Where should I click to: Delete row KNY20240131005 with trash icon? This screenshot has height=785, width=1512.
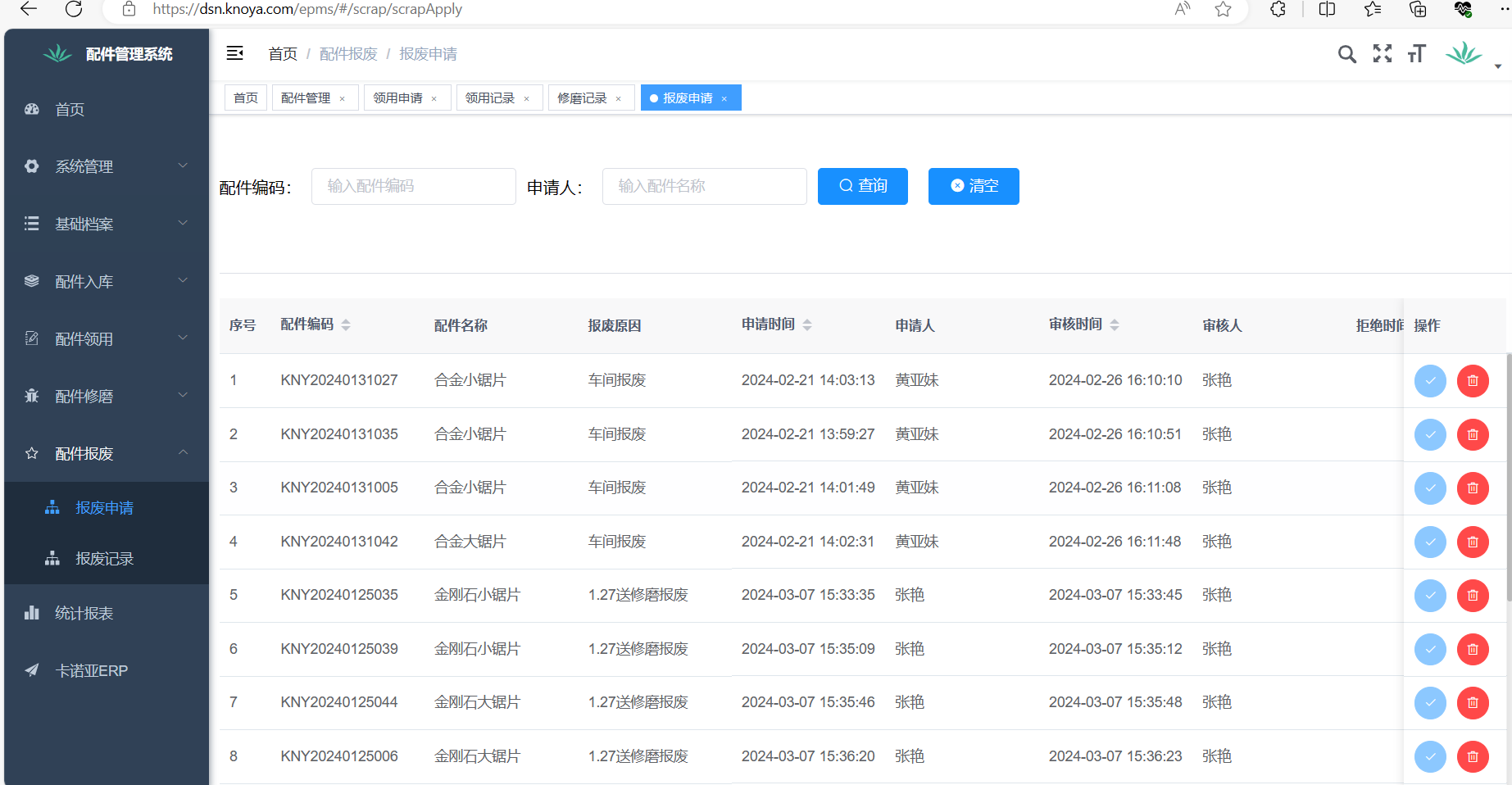click(x=1473, y=488)
